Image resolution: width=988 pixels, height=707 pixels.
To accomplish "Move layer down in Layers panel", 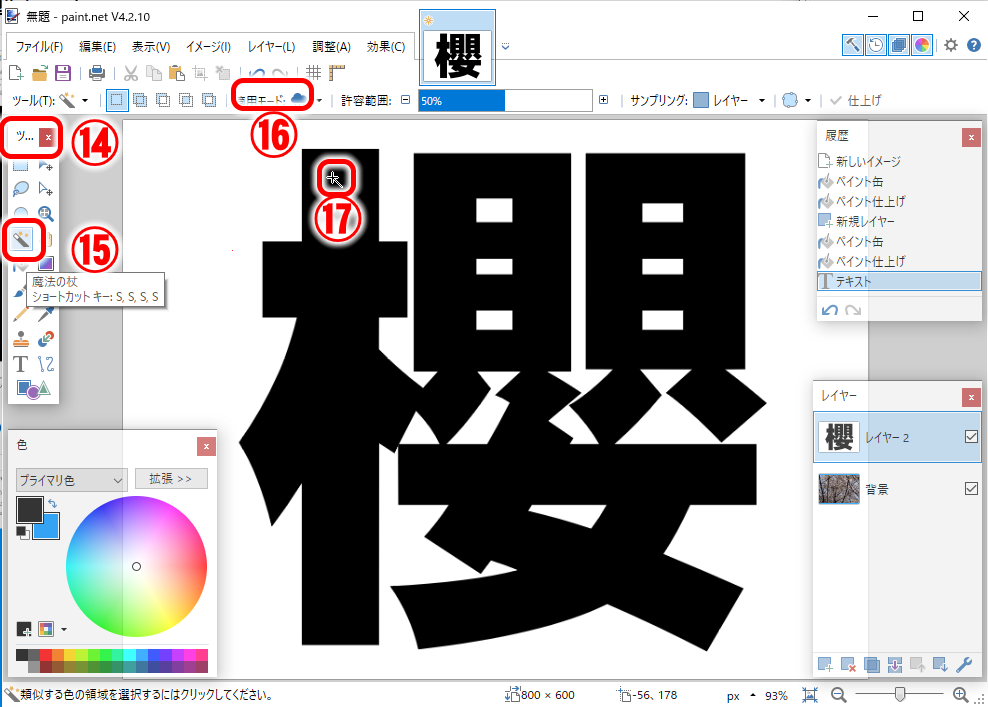I will (941, 664).
